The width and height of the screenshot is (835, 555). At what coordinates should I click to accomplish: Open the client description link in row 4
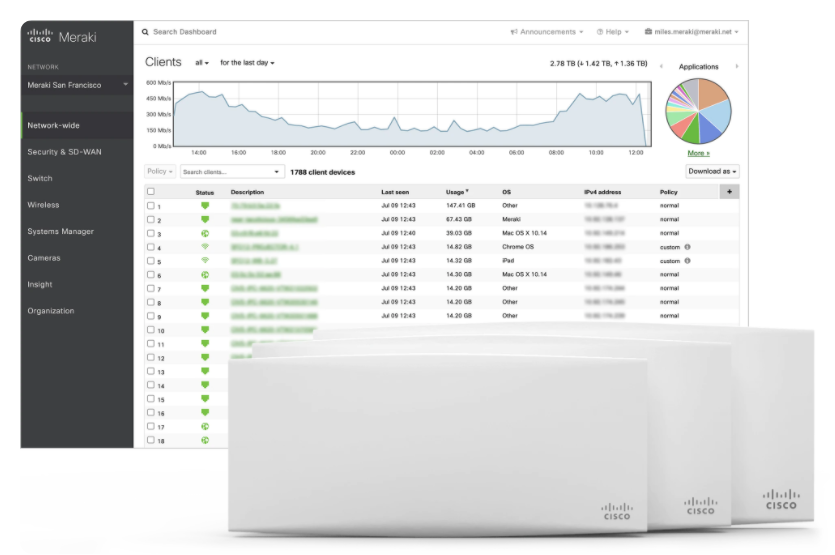pyautogui.click(x=264, y=247)
